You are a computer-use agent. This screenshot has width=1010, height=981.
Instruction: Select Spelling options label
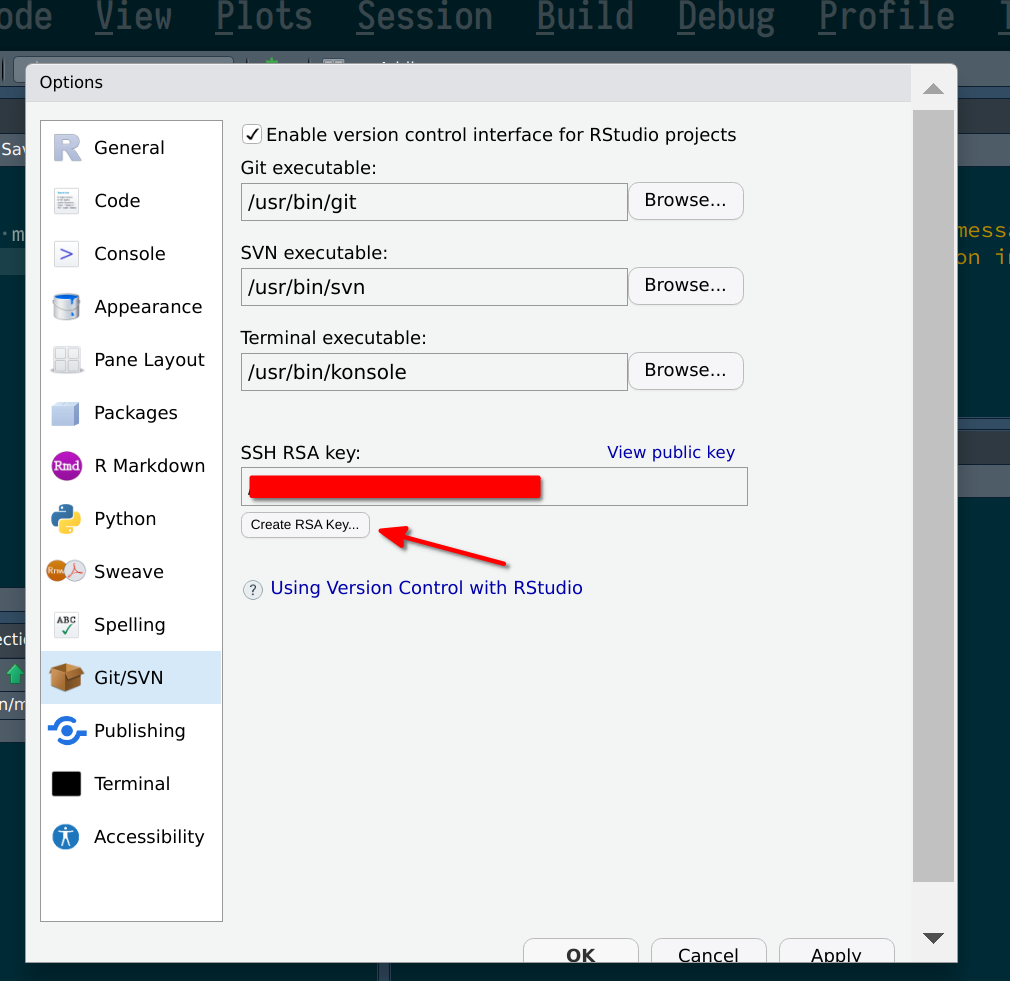point(129,625)
